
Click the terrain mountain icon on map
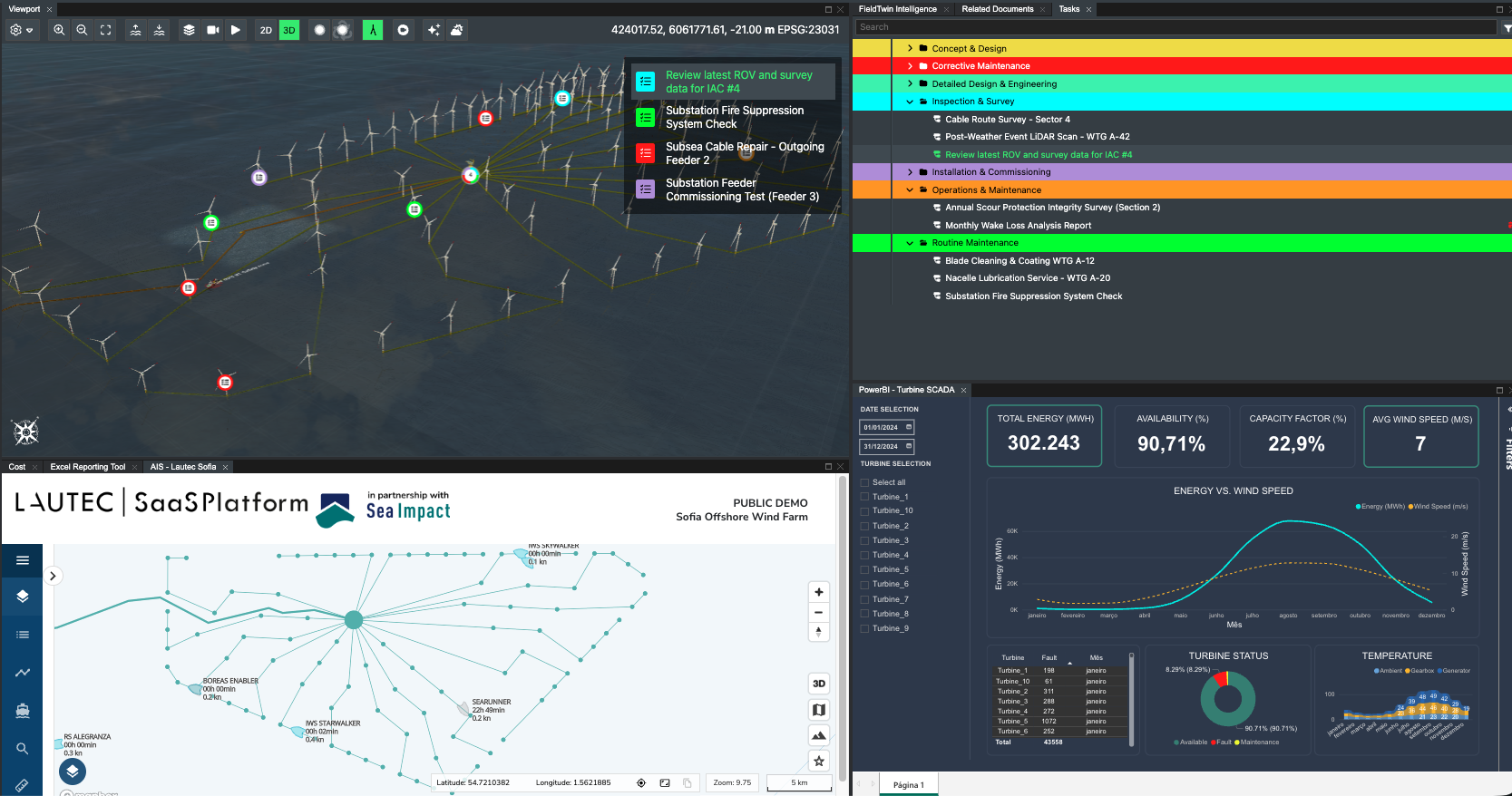[819, 735]
